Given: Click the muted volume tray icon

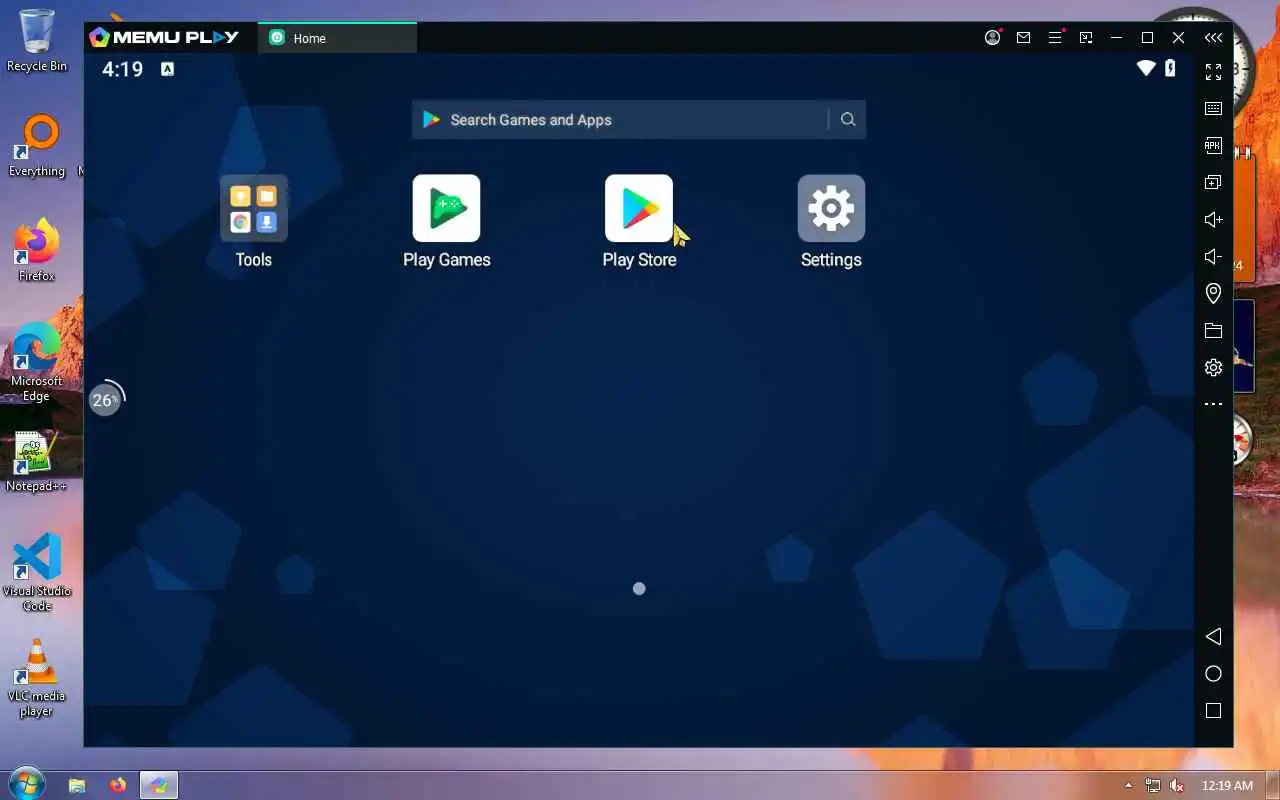Looking at the screenshot, I should [x=1177, y=786].
